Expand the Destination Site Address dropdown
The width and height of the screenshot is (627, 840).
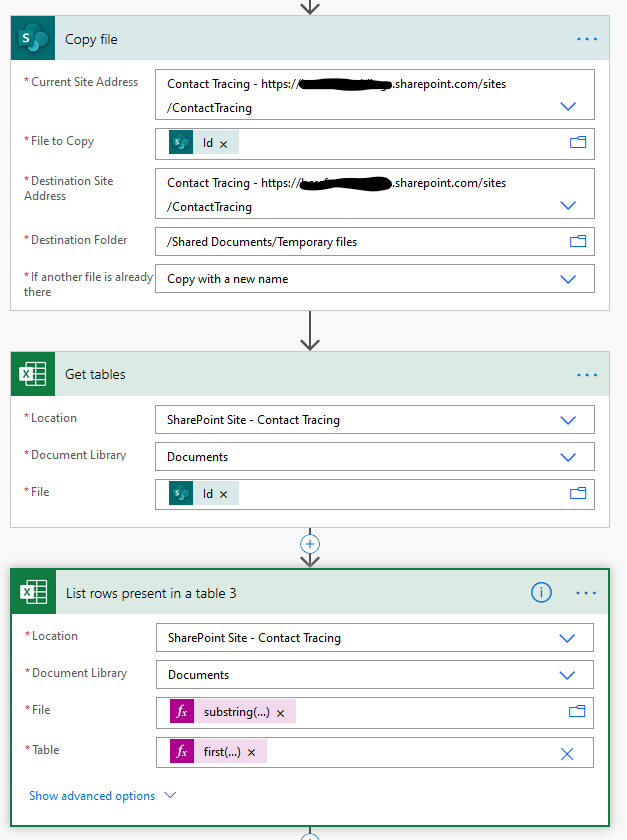coord(568,205)
